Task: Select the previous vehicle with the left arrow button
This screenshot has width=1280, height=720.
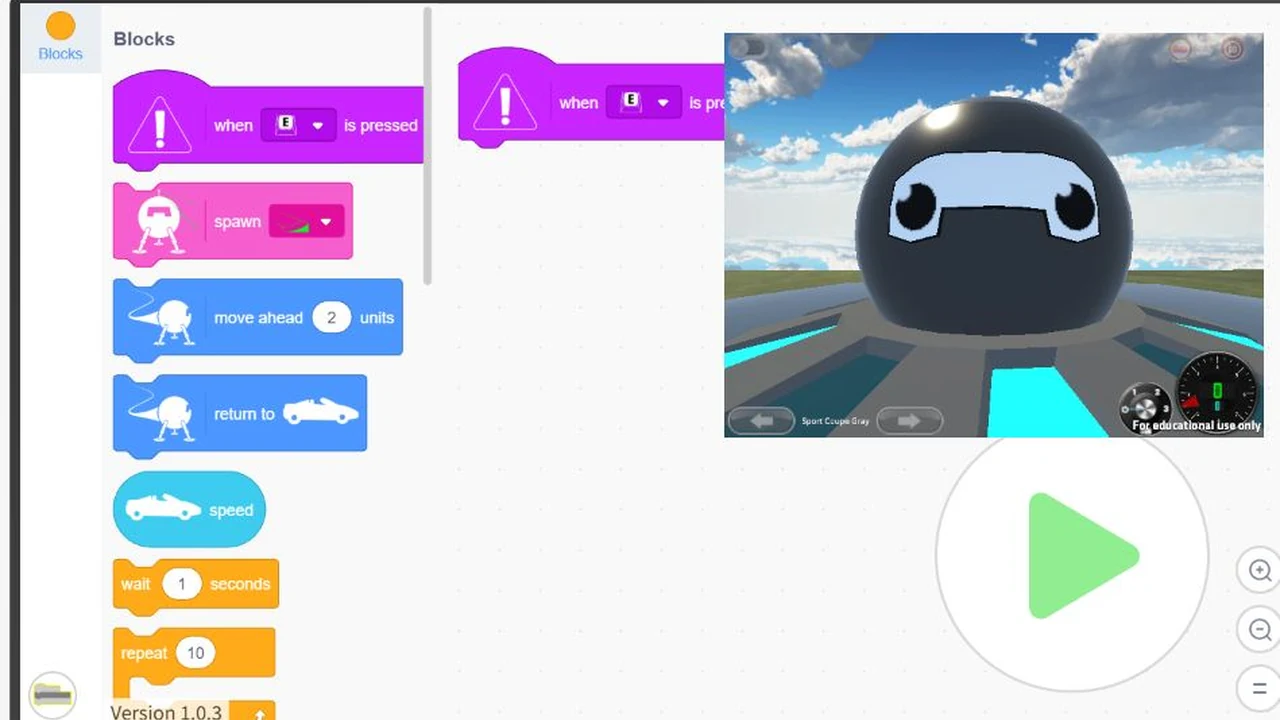Action: tap(762, 421)
